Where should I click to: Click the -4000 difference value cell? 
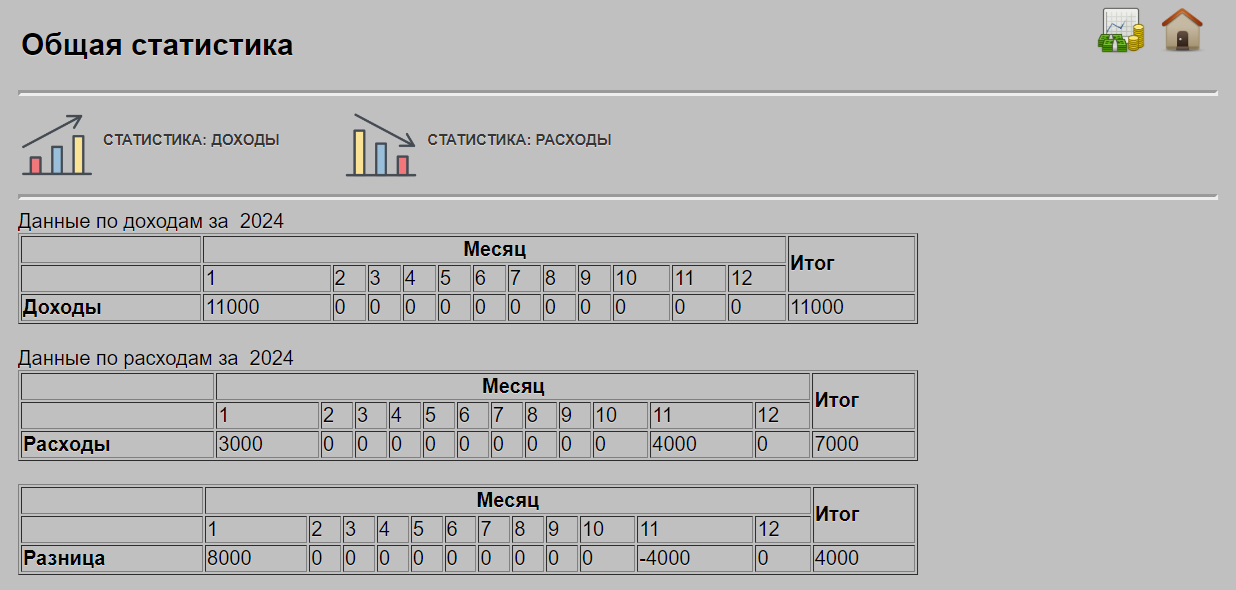694,558
